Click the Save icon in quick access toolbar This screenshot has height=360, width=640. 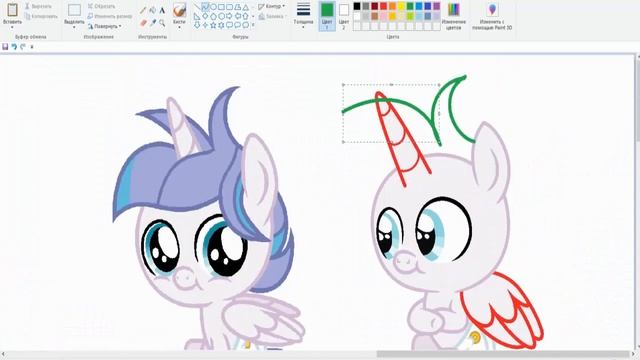coord(5,47)
